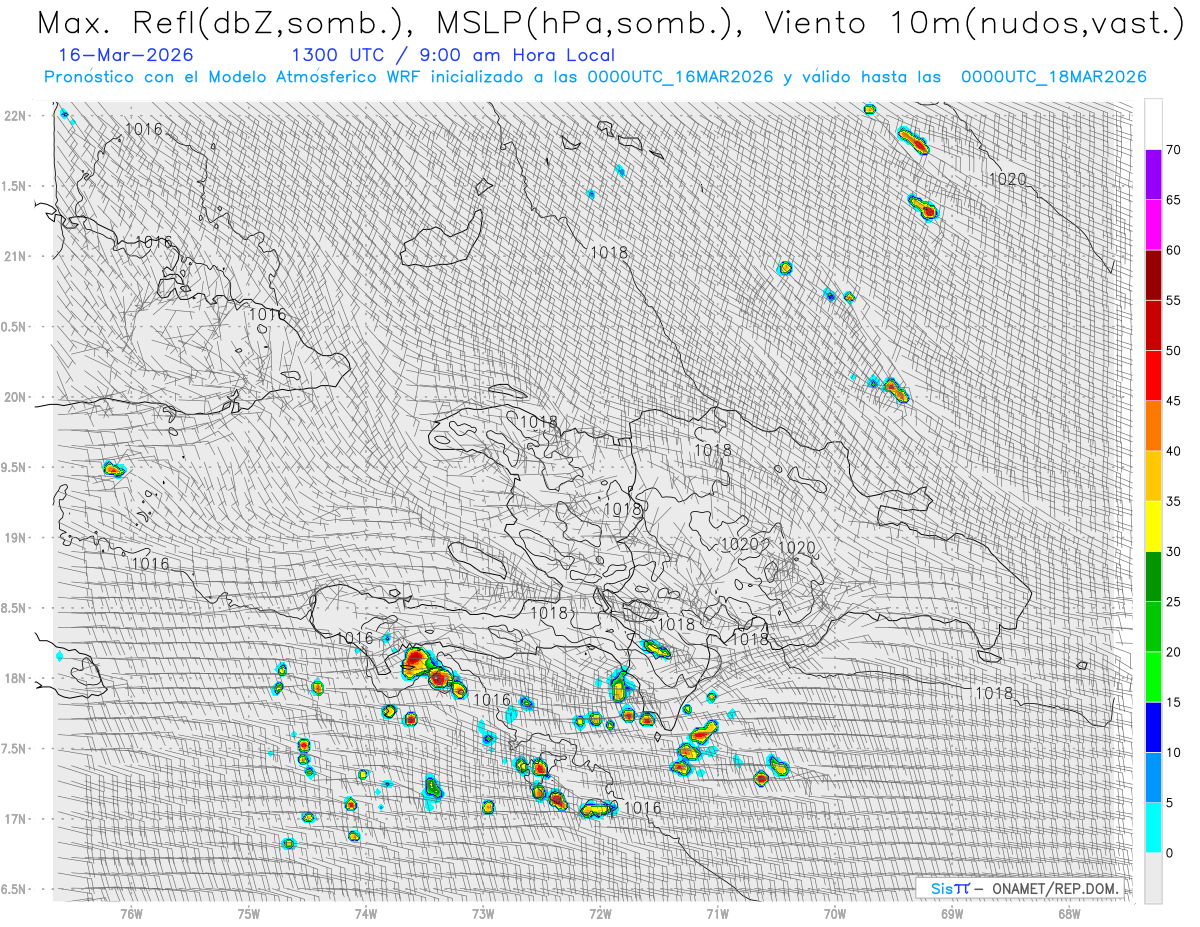The width and height of the screenshot is (1200, 927).
Task: Click longitude label '73W'
Action: tap(483, 913)
